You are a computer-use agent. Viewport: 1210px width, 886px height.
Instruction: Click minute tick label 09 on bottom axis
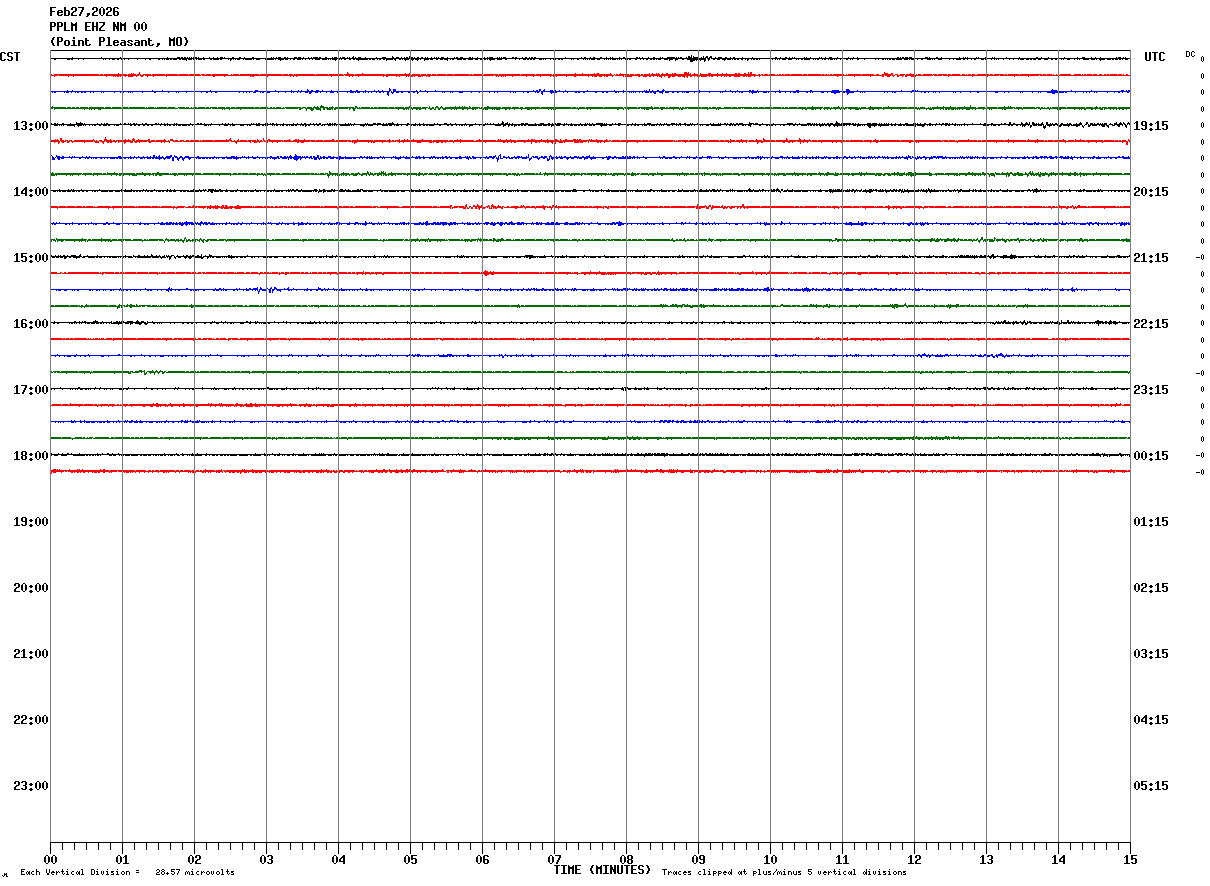698,859
